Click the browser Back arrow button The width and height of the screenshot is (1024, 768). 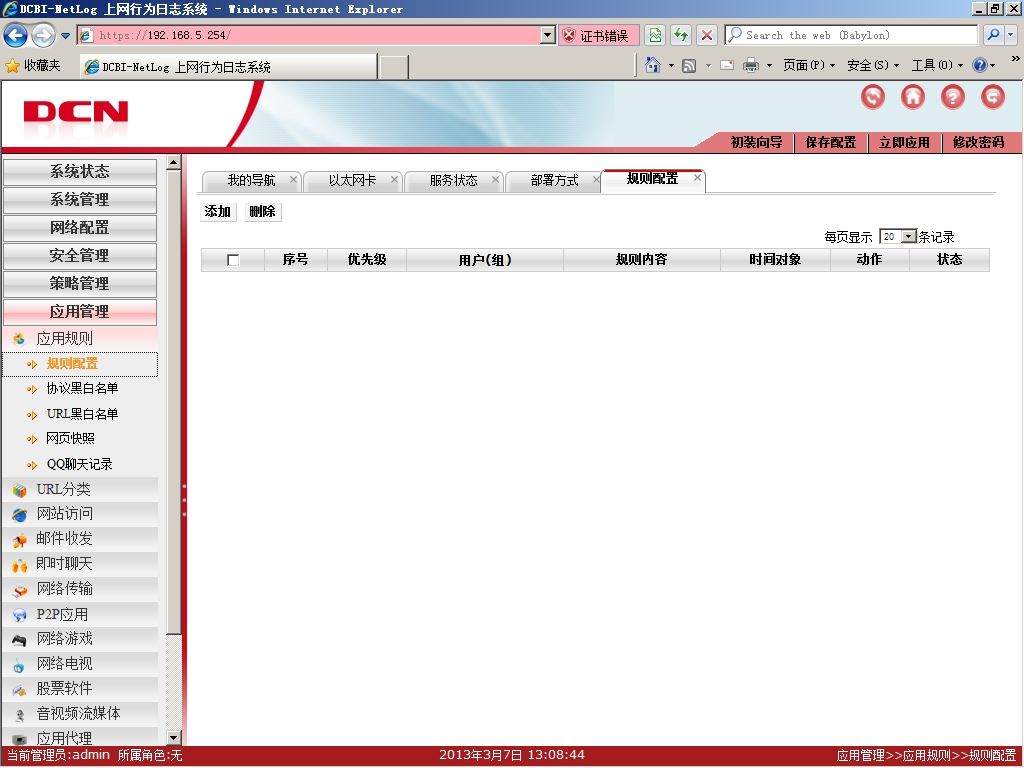[x=16, y=35]
